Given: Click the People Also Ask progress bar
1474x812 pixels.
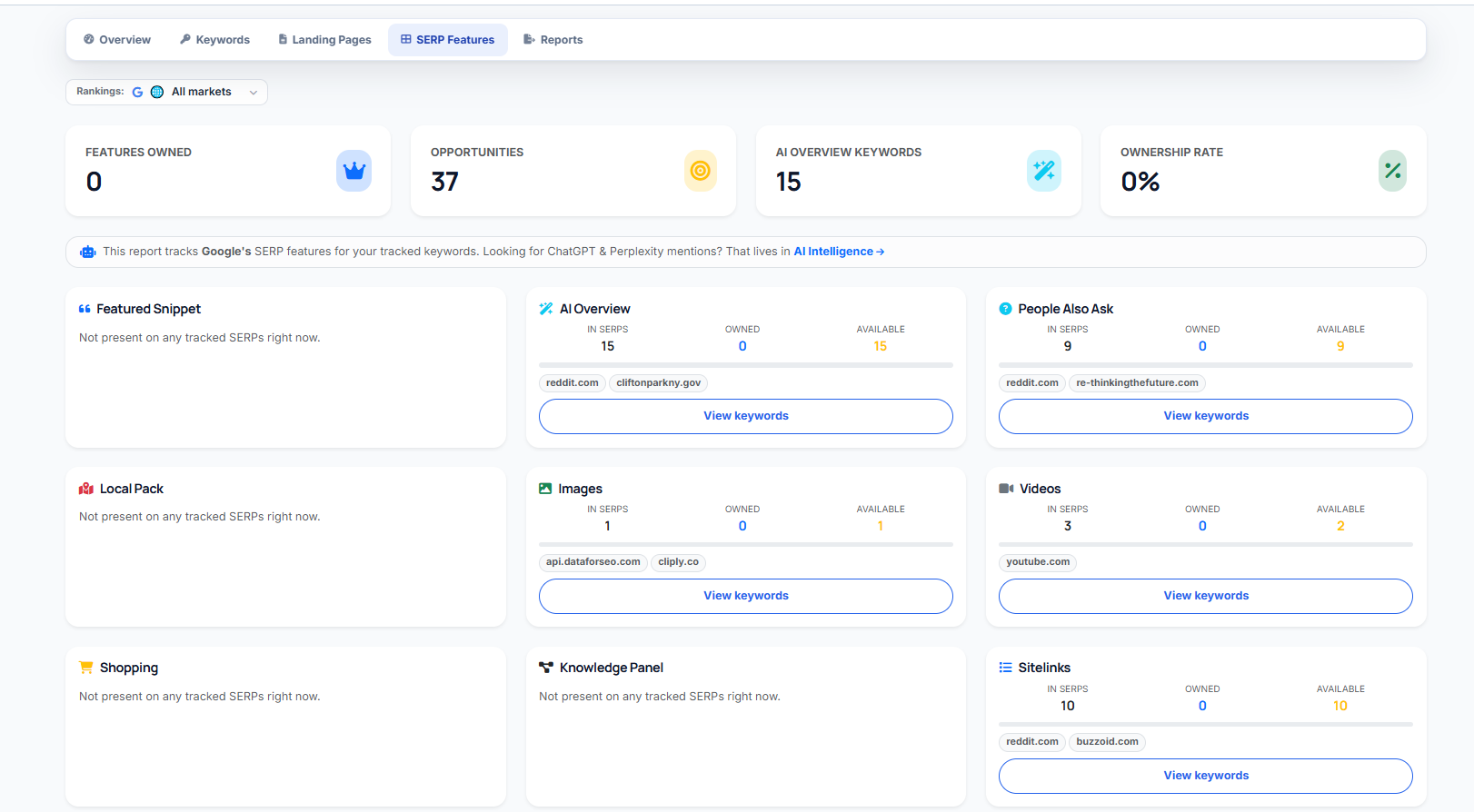Looking at the screenshot, I should pyautogui.click(x=1206, y=365).
